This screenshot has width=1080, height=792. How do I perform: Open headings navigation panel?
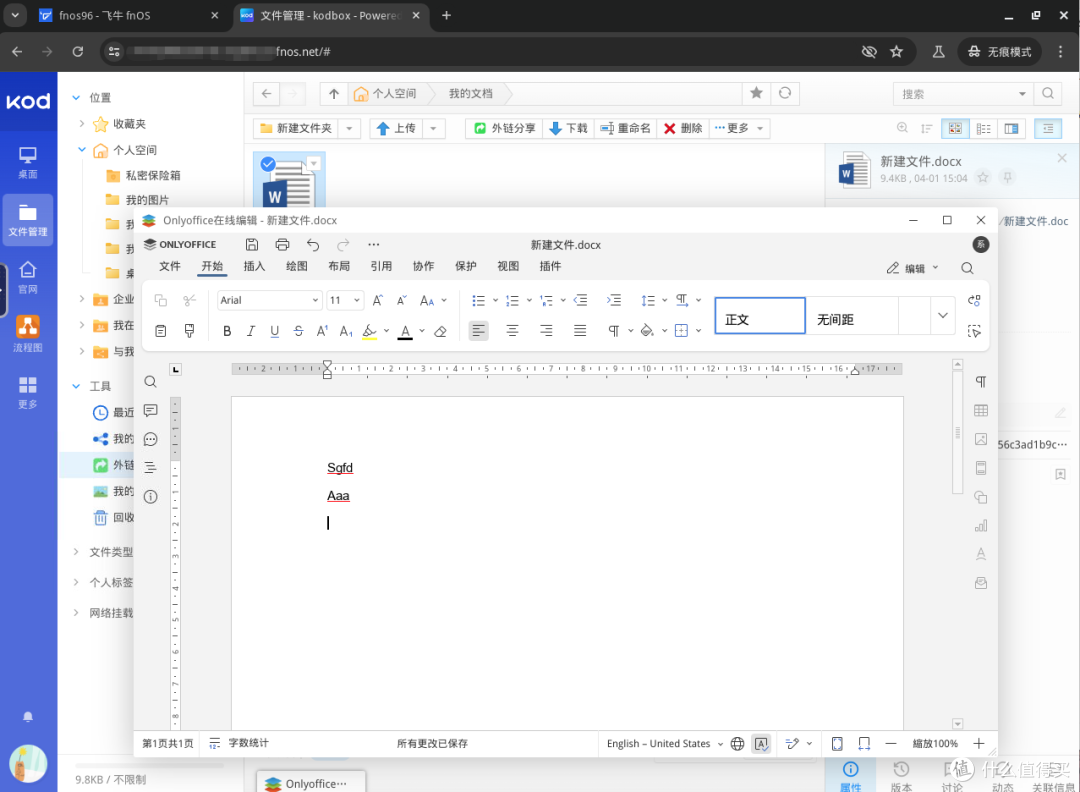tap(150, 468)
